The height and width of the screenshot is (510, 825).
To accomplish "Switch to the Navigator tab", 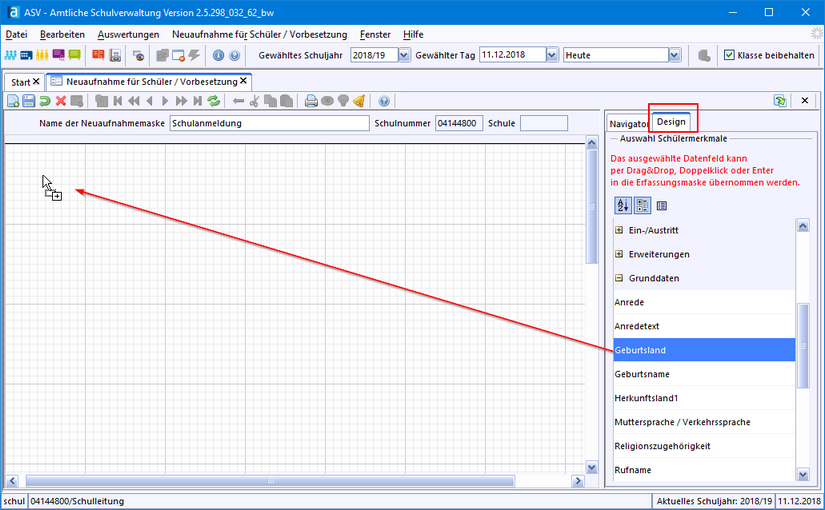I will 628,123.
